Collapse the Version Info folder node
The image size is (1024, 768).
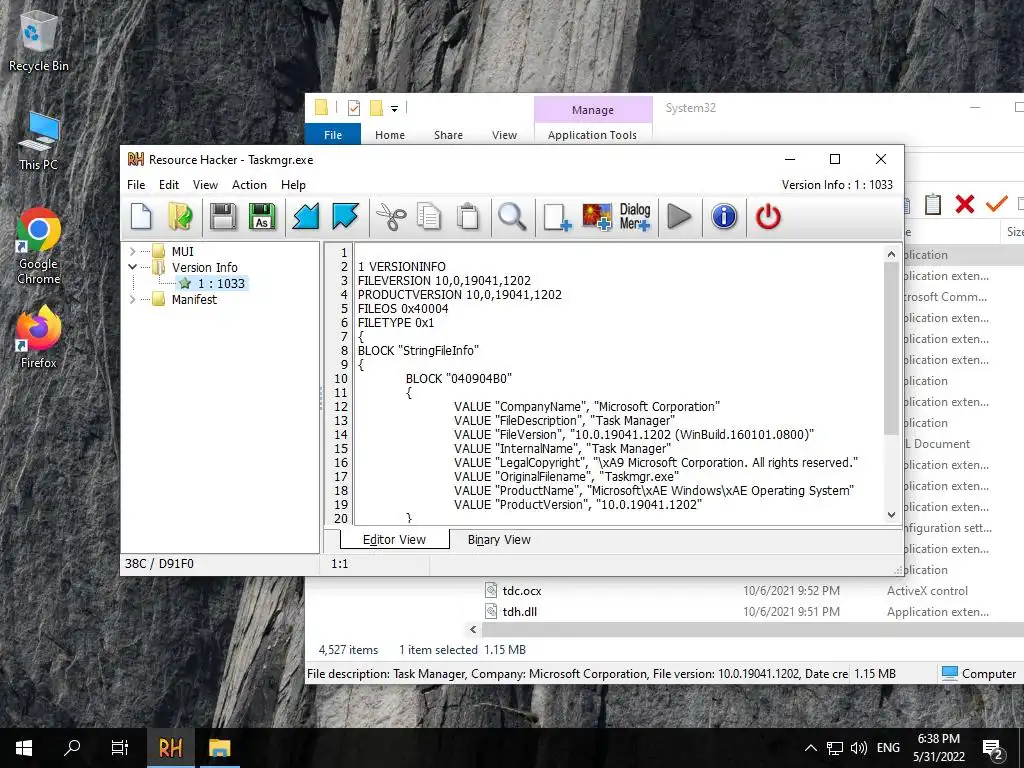tap(133, 267)
